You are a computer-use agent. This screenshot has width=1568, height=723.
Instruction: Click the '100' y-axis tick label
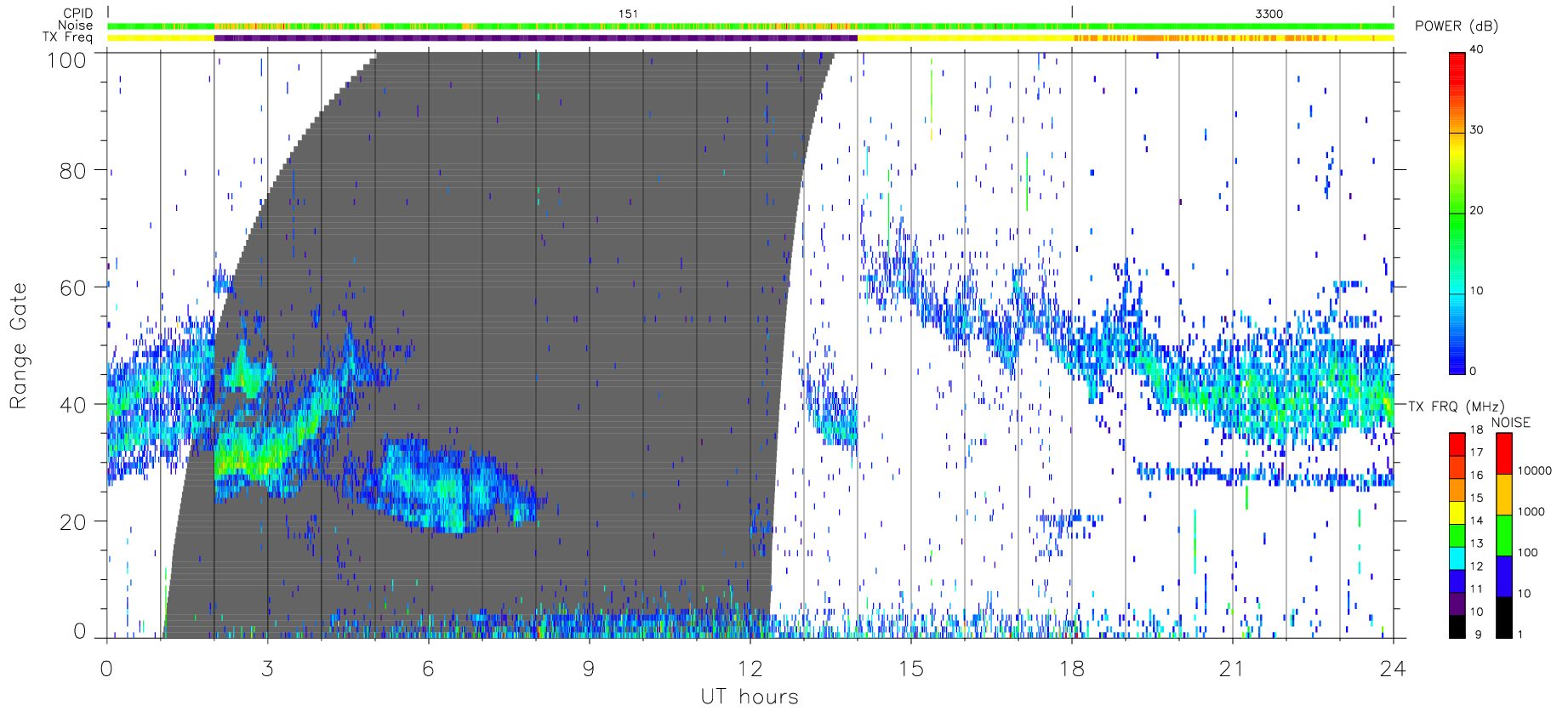66,60
